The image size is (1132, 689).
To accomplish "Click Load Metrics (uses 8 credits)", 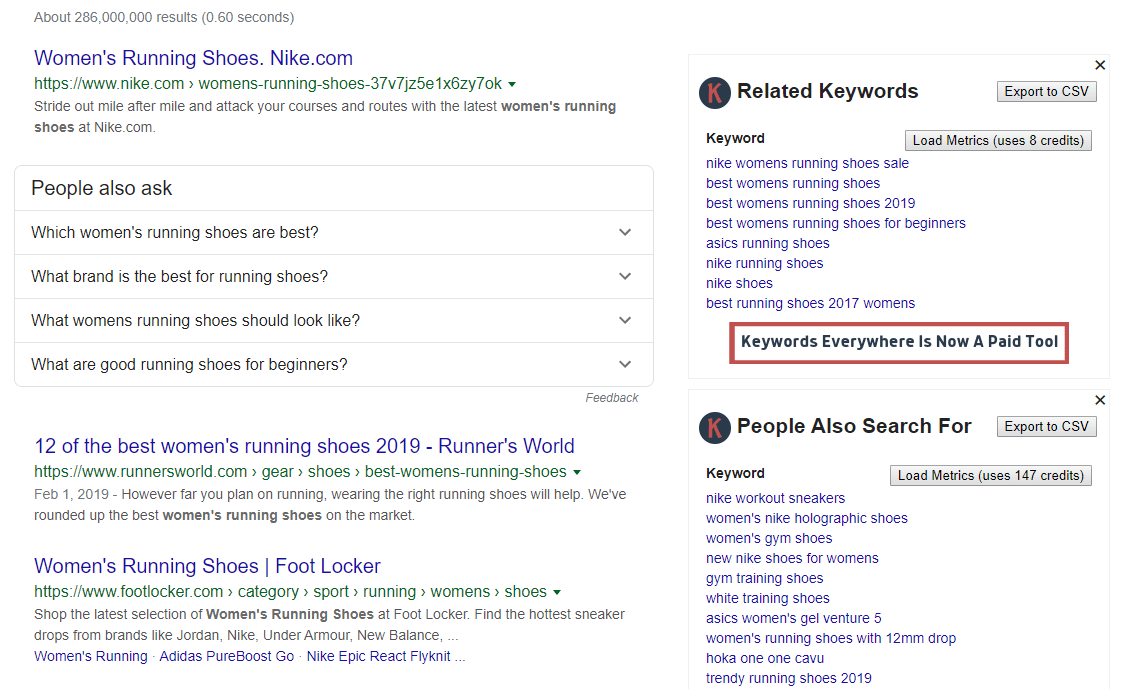I will point(998,140).
